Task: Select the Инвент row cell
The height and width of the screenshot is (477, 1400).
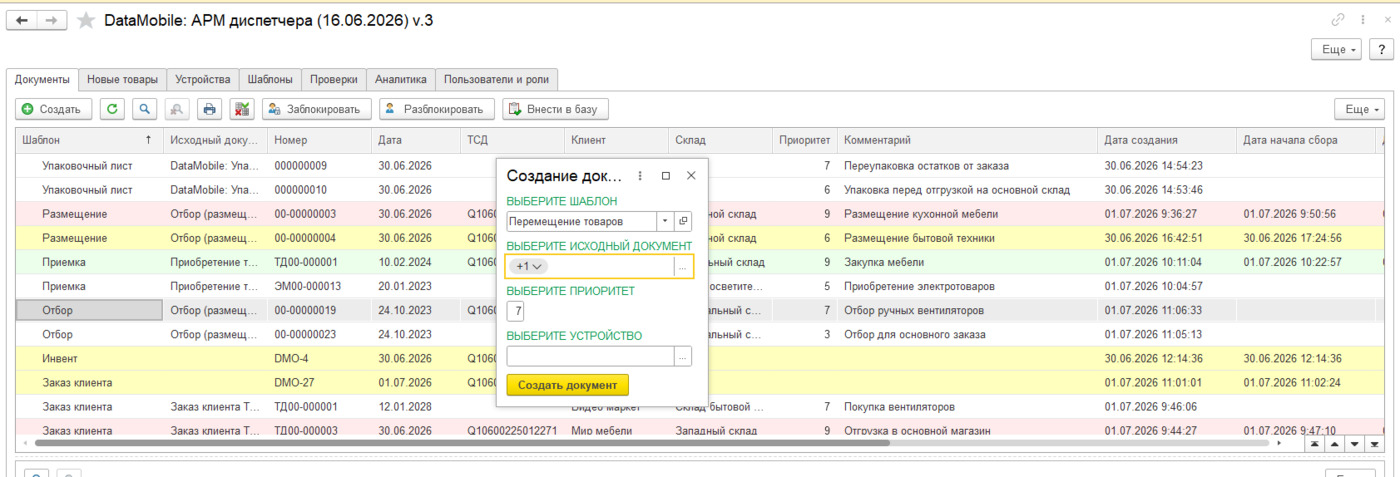Action: click(x=89, y=358)
